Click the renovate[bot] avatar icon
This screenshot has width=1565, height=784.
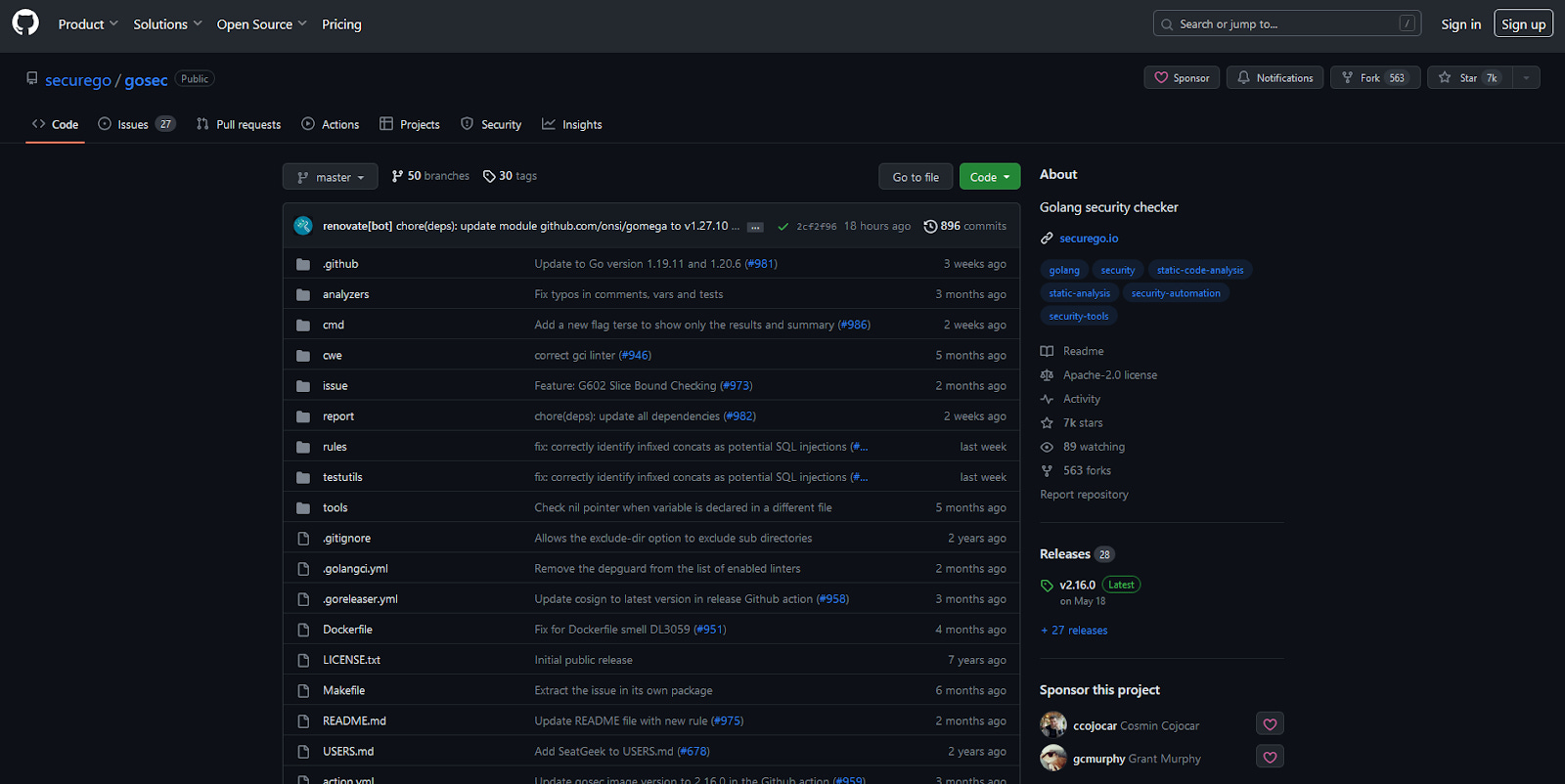303,226
